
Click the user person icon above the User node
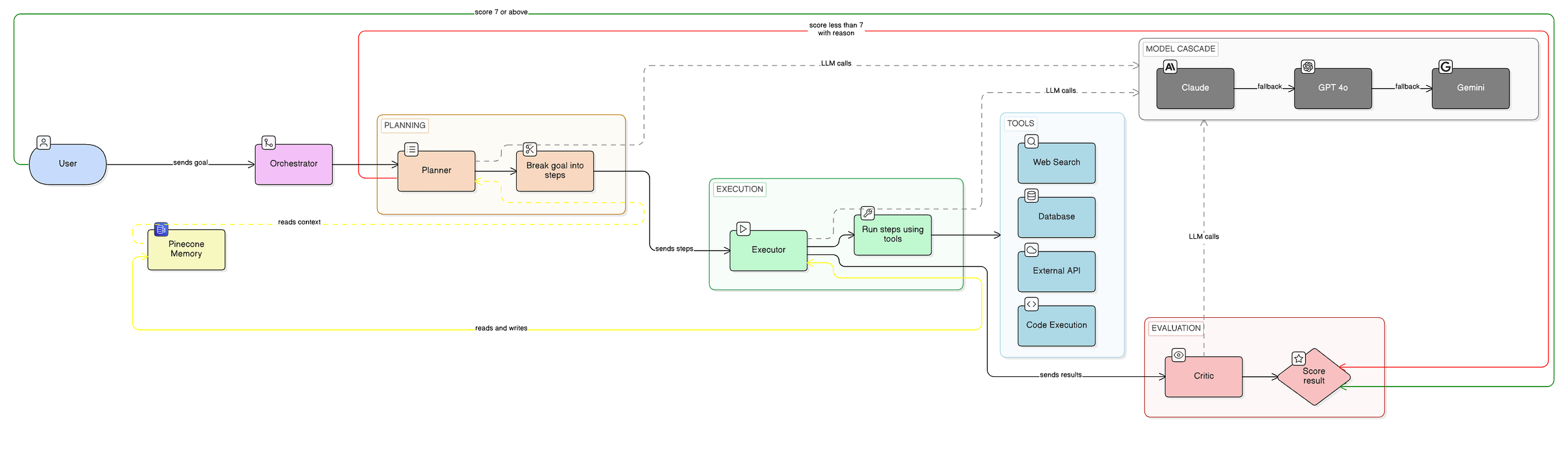click(44, 142)
